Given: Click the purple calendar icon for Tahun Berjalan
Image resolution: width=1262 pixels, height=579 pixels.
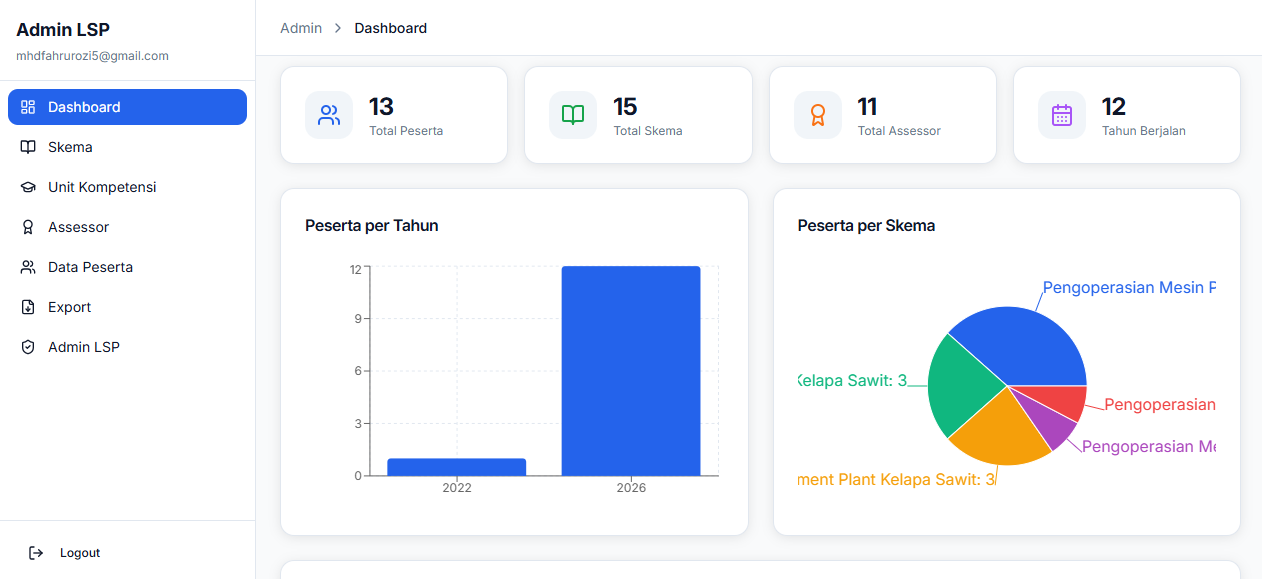Looking at the screenshot, I should [x=1062, y=115].
